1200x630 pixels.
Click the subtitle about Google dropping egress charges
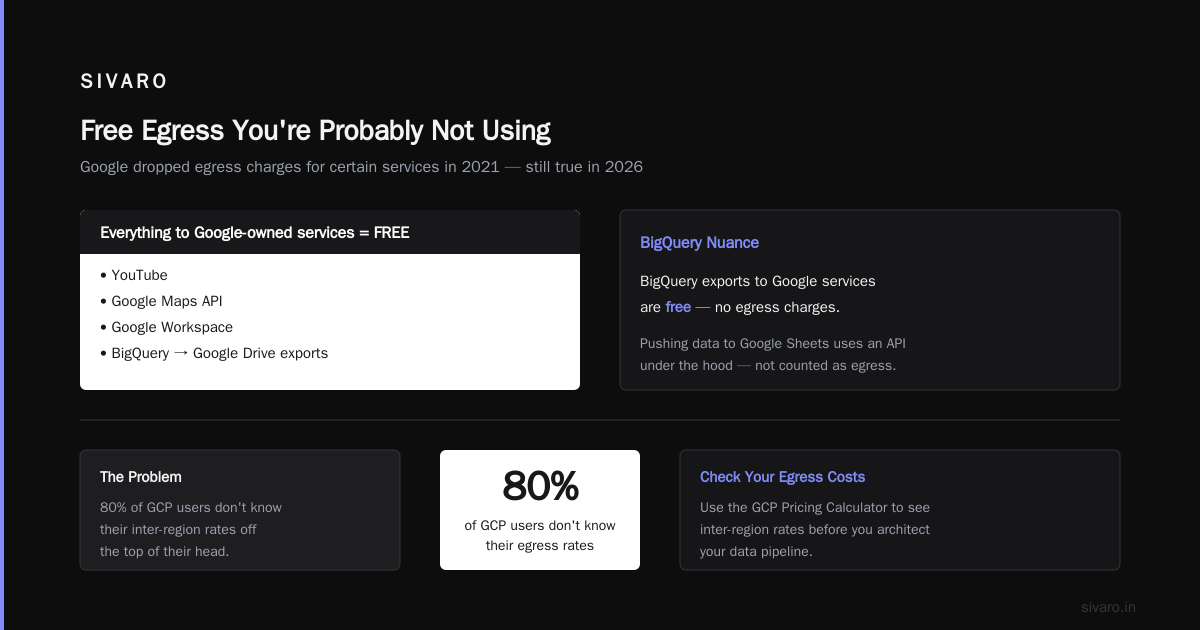(x=361, y=167)
